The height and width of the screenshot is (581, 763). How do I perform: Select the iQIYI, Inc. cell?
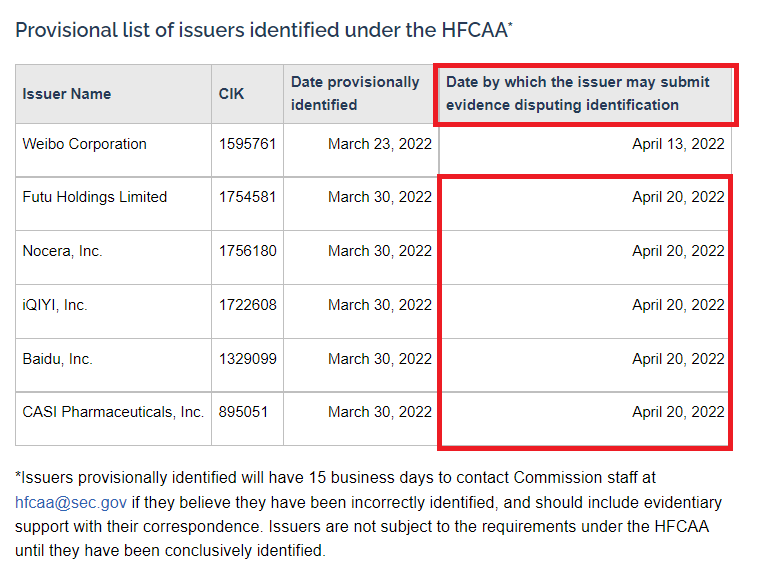click(x=55, y=305)
